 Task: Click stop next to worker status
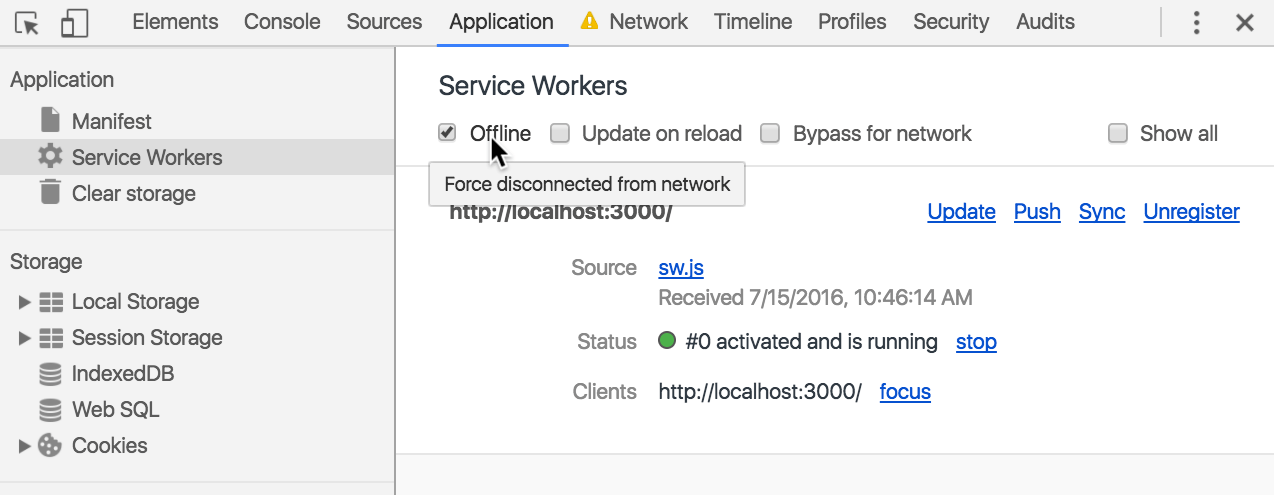point(976,342)
